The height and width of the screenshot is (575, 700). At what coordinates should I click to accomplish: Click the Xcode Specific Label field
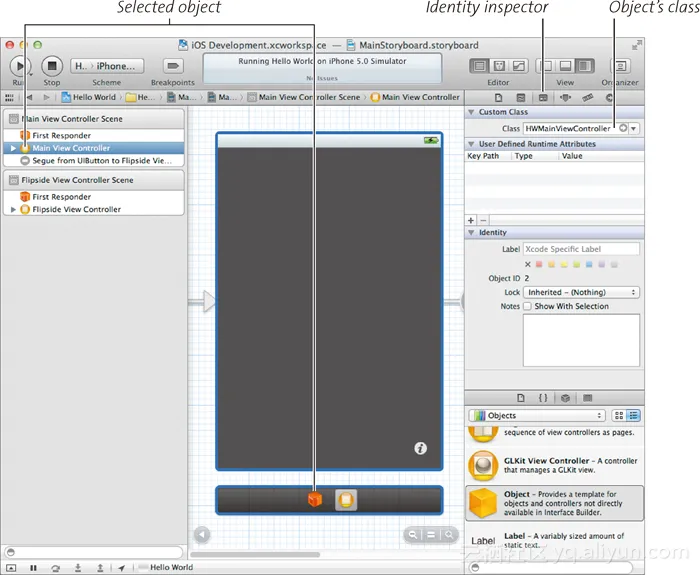581,249
